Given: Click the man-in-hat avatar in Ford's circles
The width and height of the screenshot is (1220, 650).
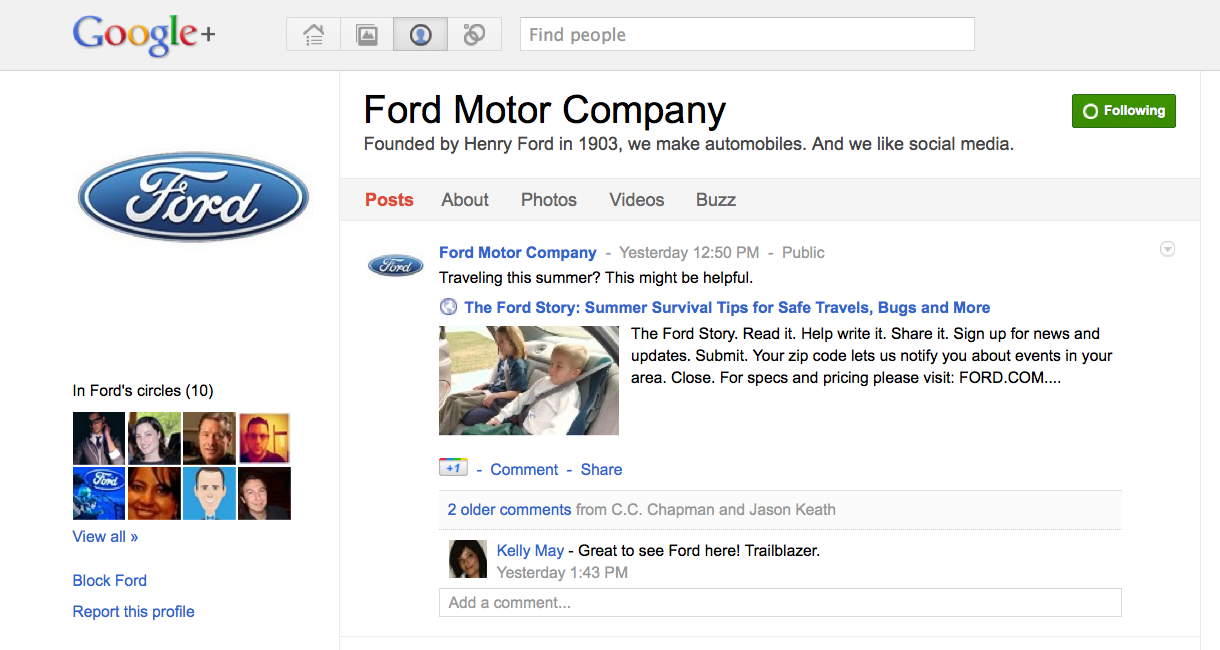Looking at the screenshot, I should (x=99, y=438).
